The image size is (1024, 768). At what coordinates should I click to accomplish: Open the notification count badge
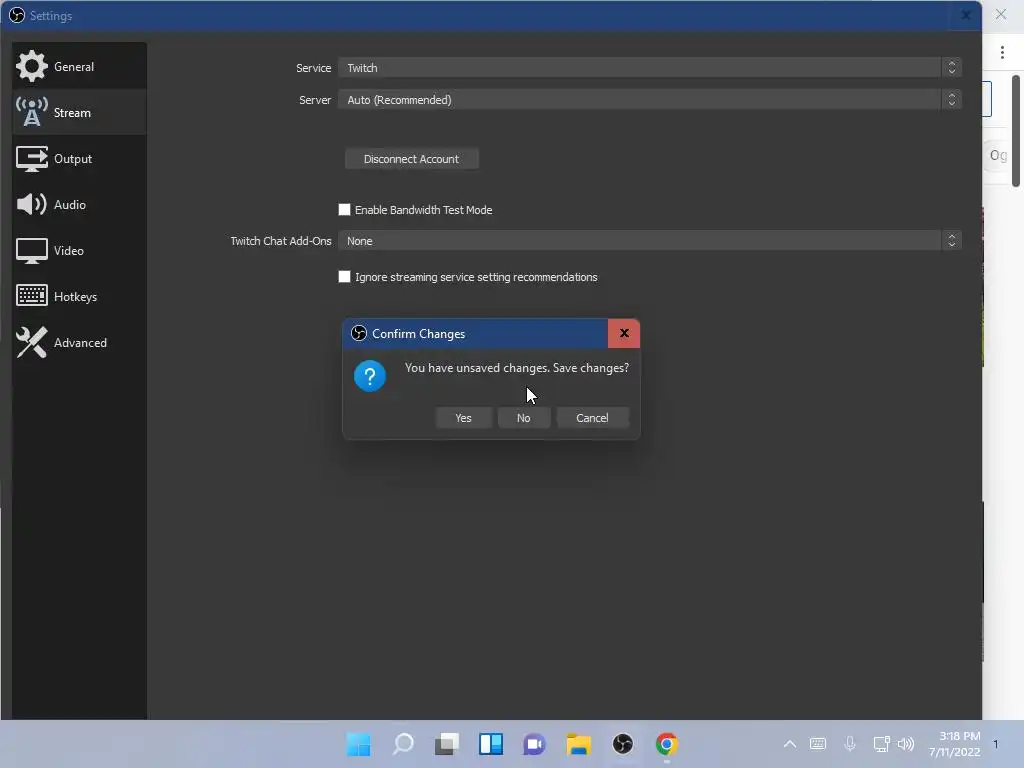[x=996, y=744]
